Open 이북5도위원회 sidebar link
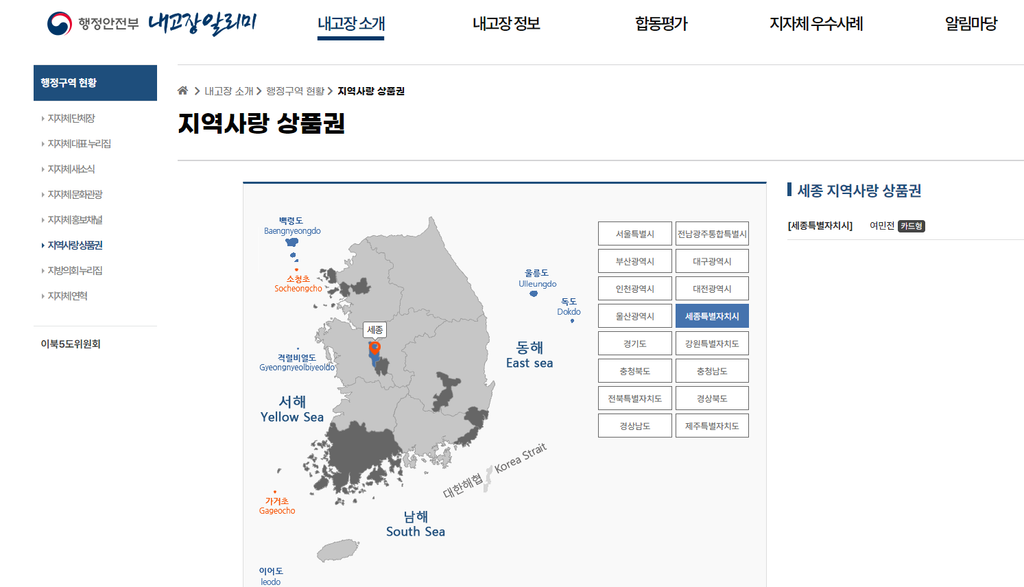This screenshot has height=587, width=1024. point(71,344)
